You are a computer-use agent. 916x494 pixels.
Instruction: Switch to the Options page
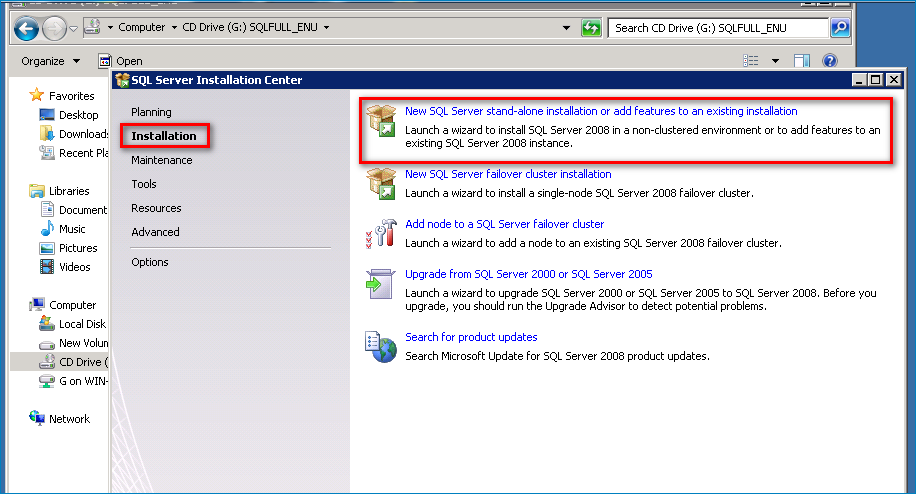(x=150, y=262)
